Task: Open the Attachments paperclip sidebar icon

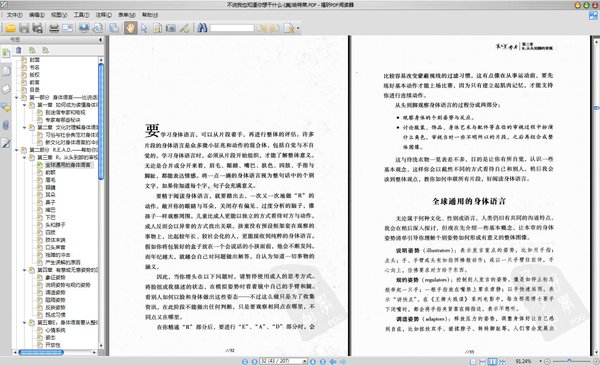Action: pyautogui.click(x=6, y=125)
